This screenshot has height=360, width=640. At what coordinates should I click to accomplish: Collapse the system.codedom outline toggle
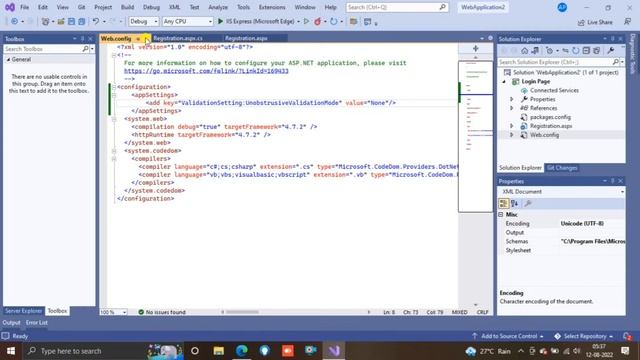click(114, 151)
